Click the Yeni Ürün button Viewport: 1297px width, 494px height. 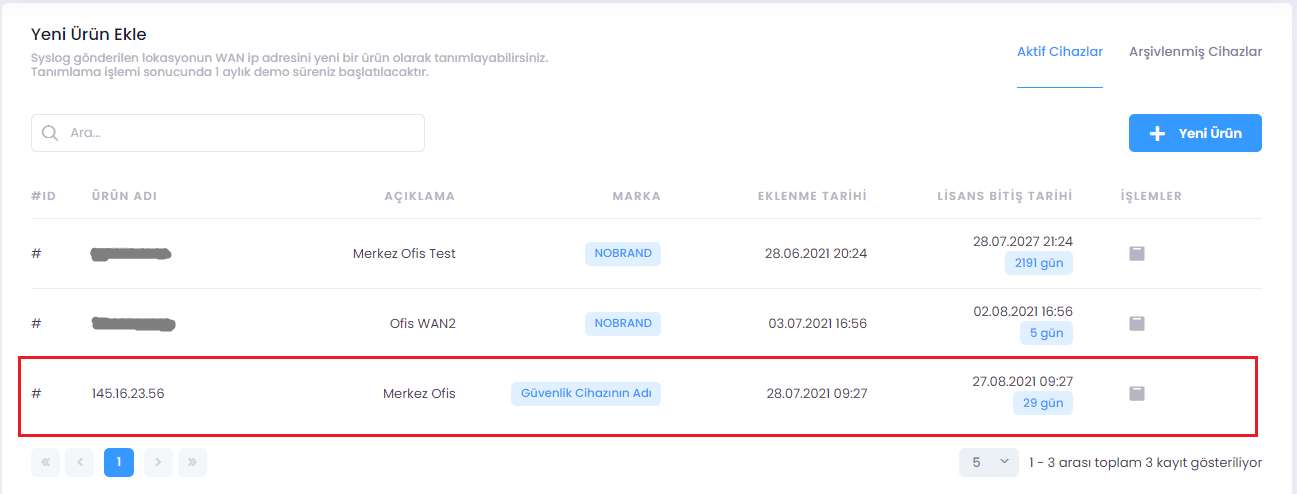(1195, 133)
